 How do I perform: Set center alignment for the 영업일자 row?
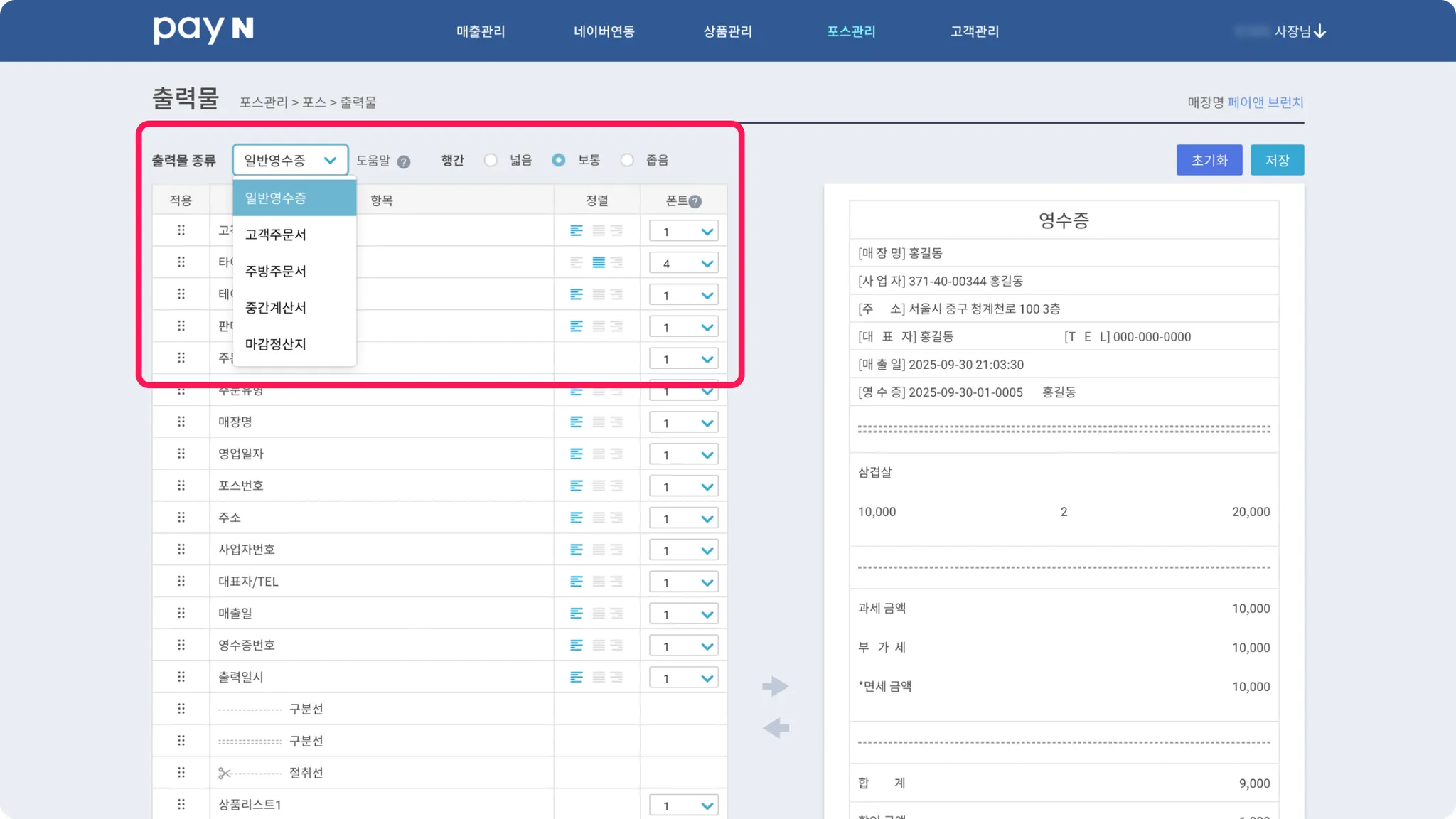point(599,454)
